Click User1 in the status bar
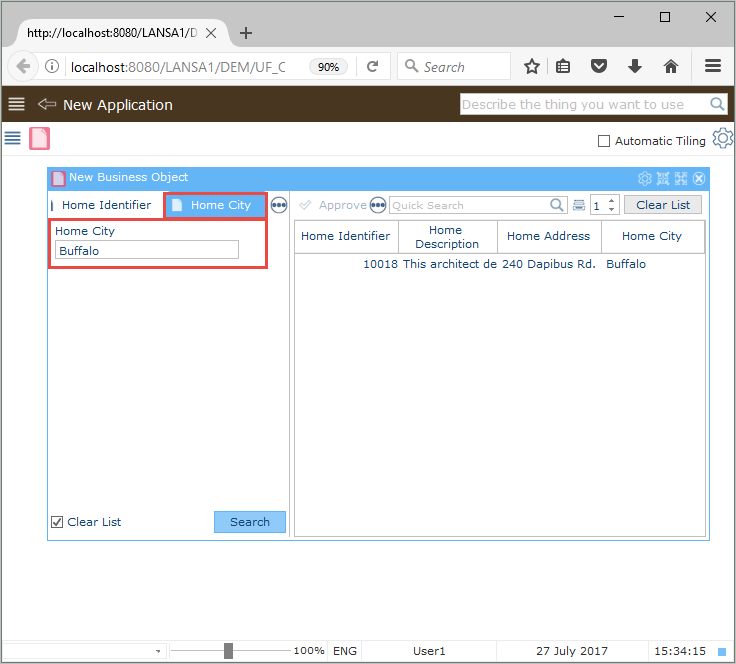This screenshot has height=664, width=736. coord(429,651)
